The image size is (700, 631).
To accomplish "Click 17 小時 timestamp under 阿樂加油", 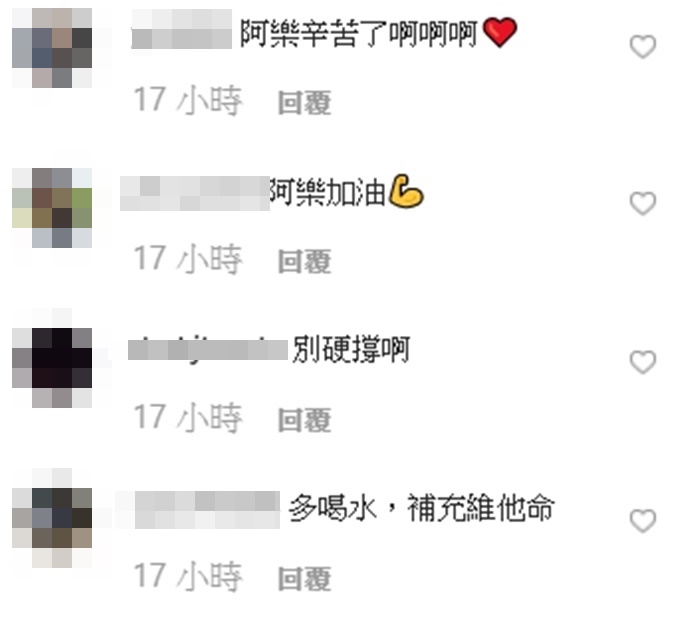I will click(x=188, y=259).
